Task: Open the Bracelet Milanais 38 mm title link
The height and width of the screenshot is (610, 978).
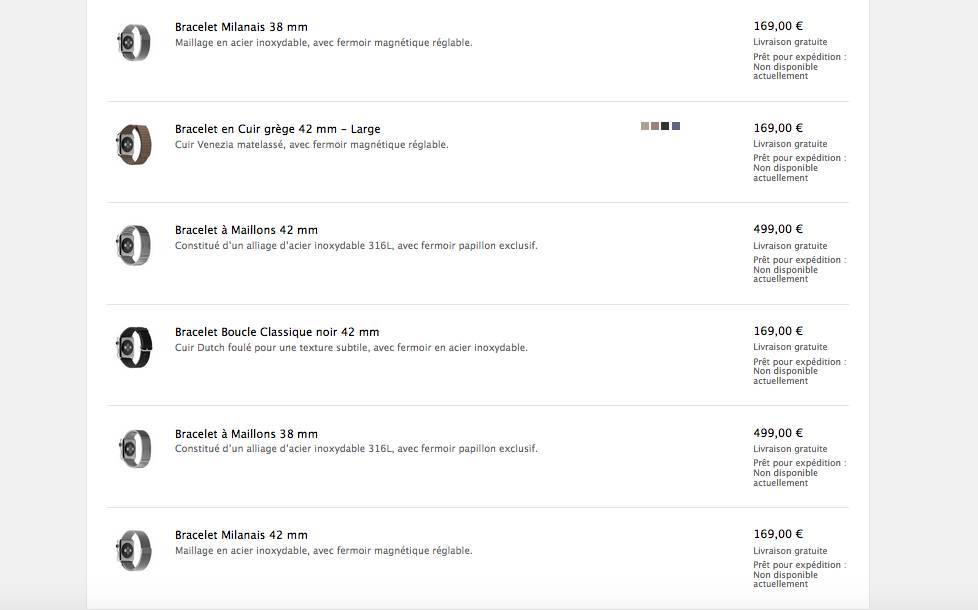Action: tap(241, 27)
